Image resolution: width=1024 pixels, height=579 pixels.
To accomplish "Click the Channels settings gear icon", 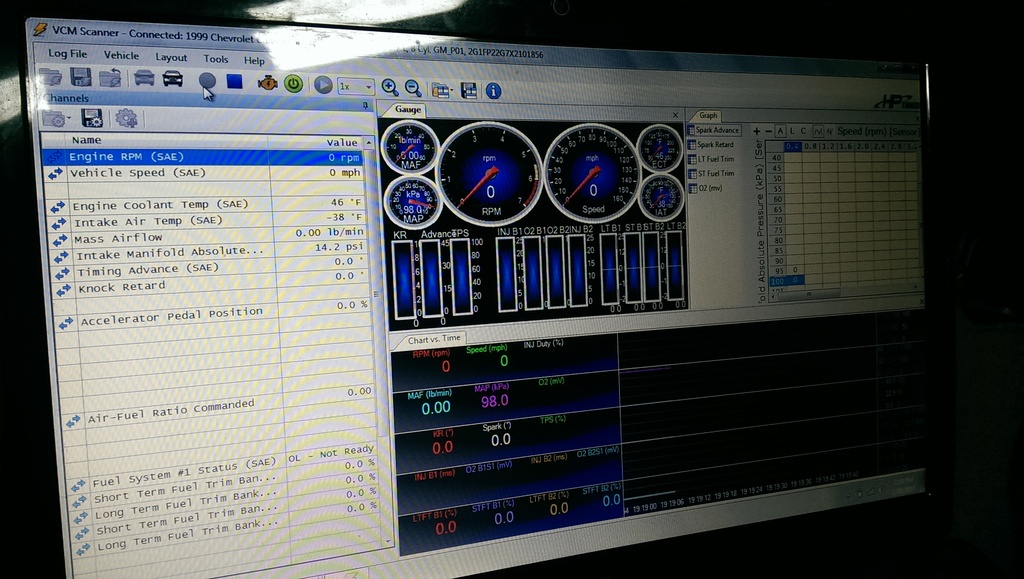I will point(126,118).
